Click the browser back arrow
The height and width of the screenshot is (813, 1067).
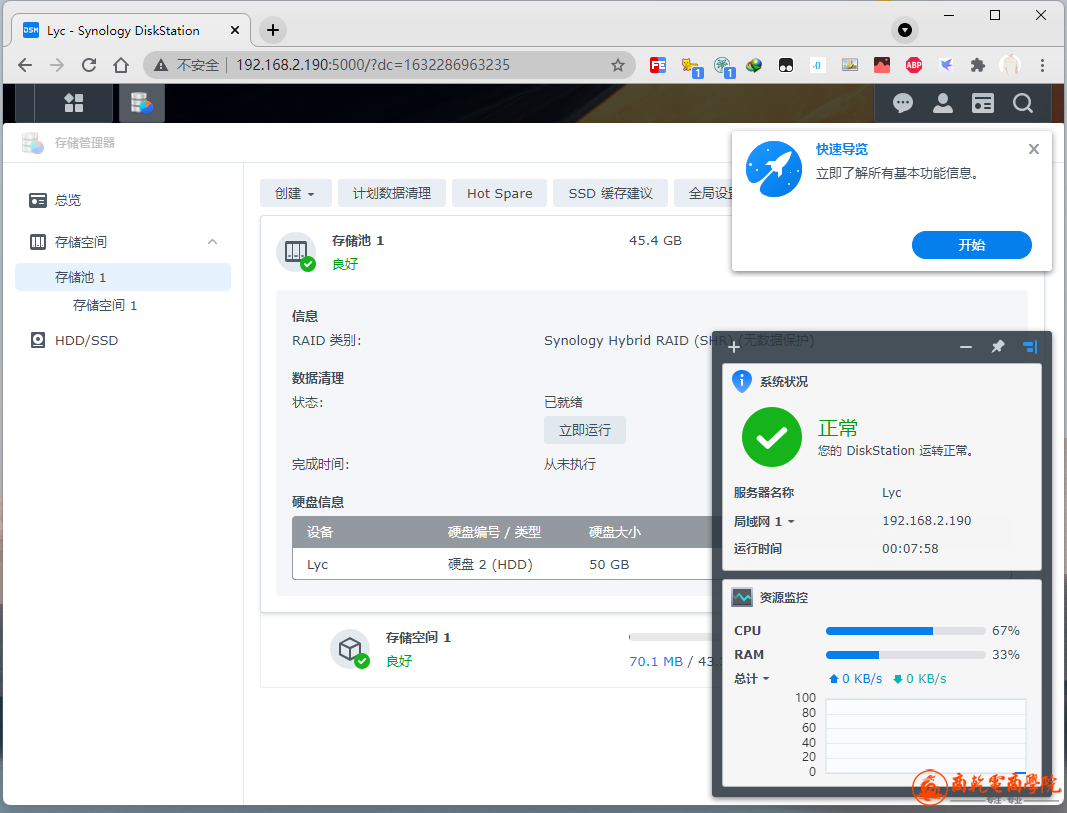coord(25,65)
